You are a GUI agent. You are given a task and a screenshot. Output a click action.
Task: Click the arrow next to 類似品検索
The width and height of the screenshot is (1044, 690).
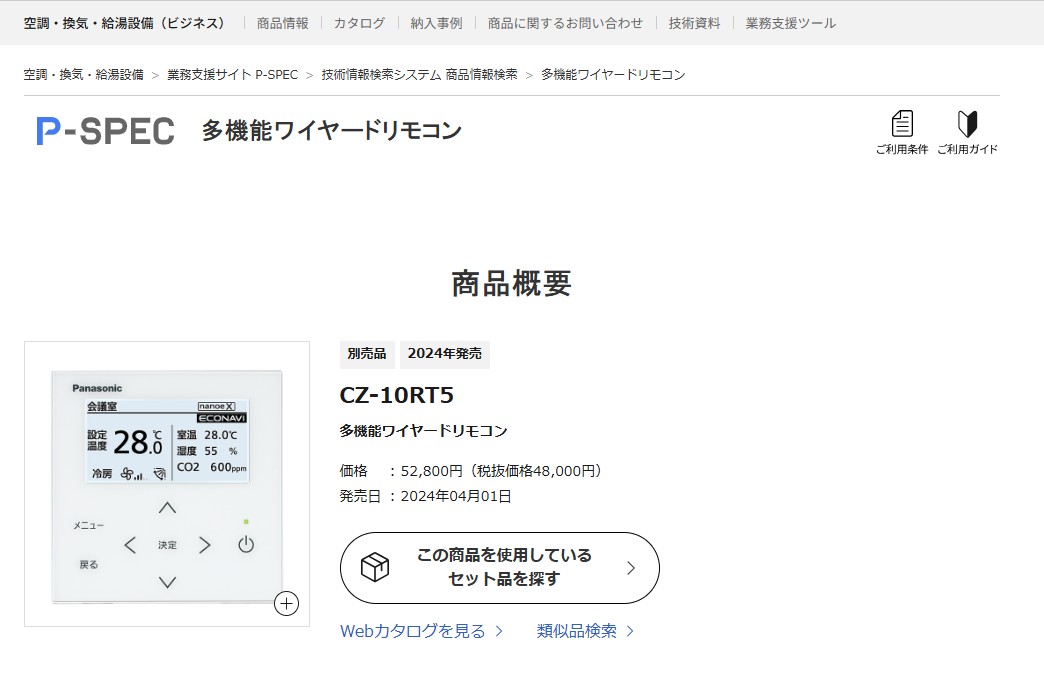[630, 631]
